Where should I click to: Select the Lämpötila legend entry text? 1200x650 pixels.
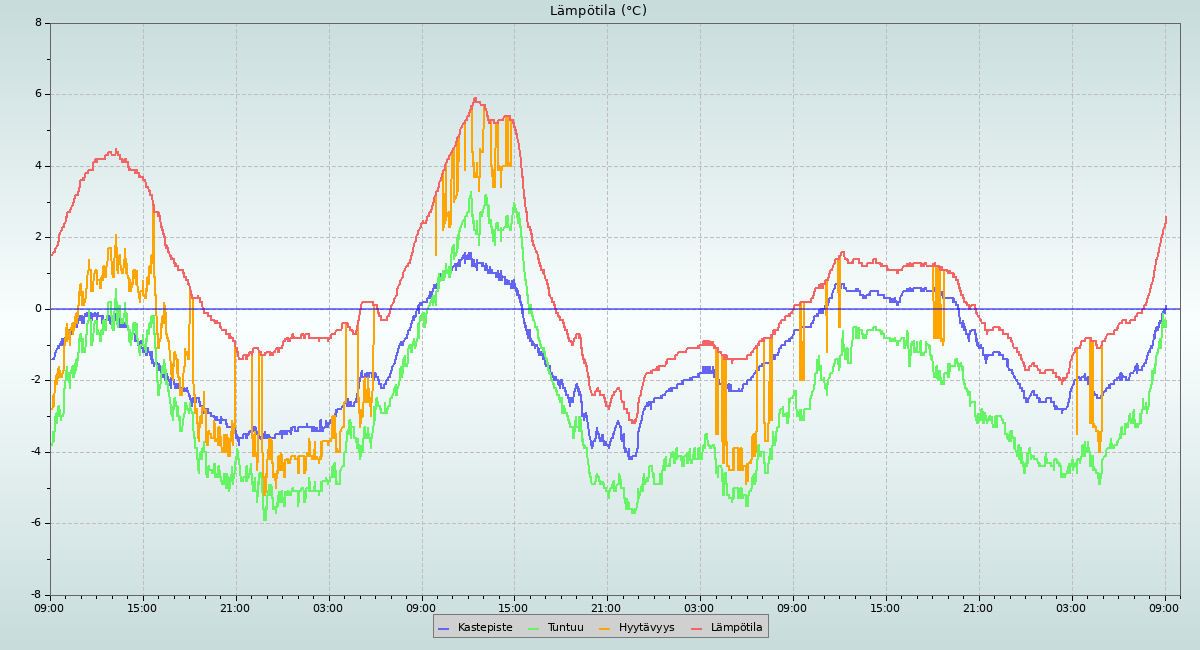pyautogui.click(x=736, y=627)
